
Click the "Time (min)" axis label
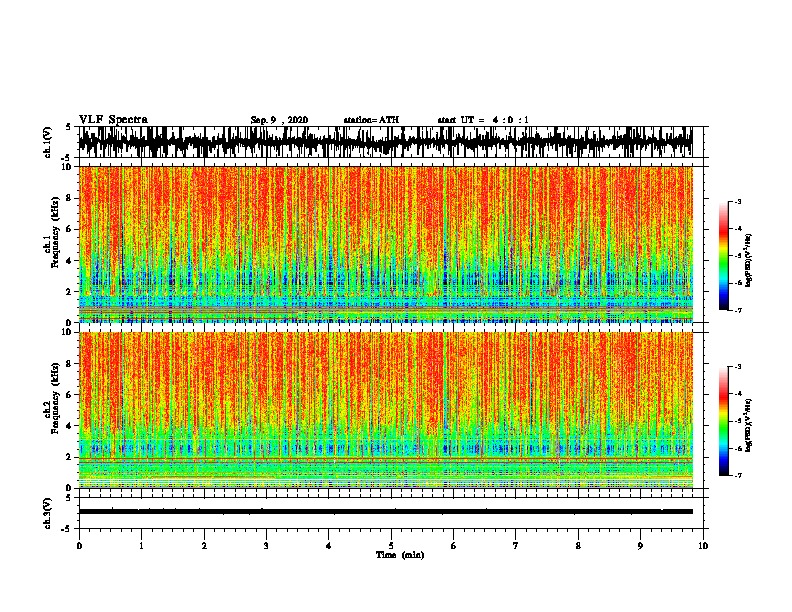click(400, 555)
